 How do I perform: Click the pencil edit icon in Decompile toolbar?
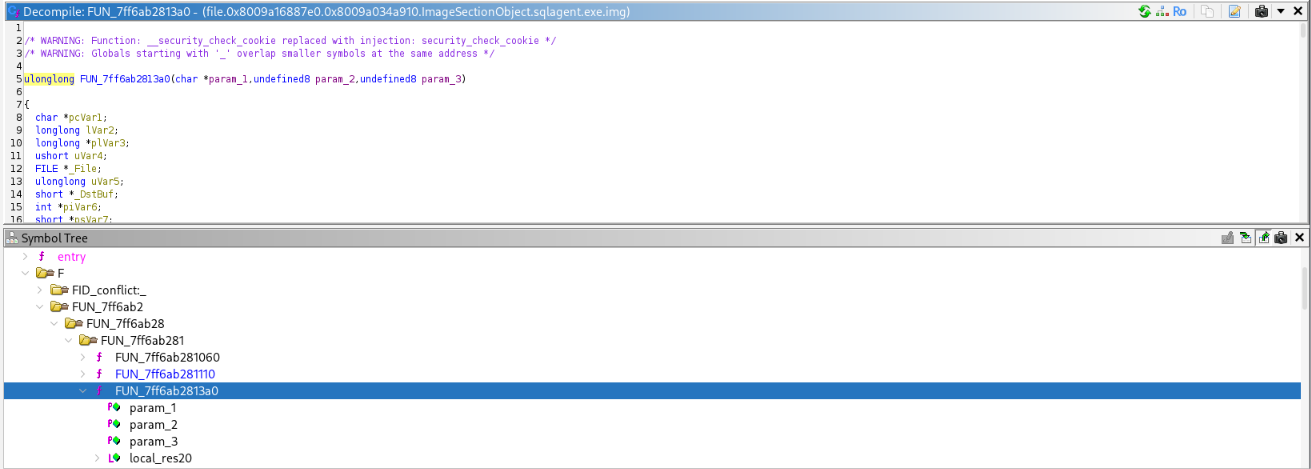pos(1235,11)
